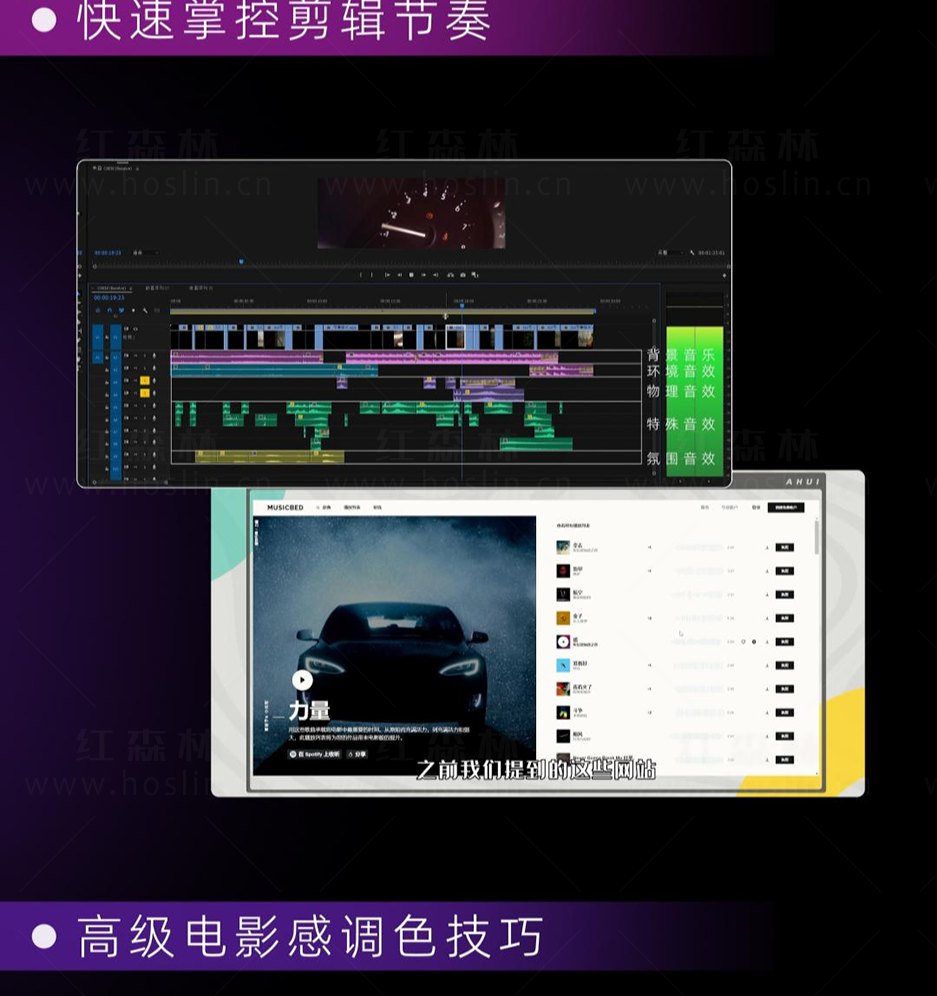
Task: Select the first timeline sequence tab
Action: [112, 288]
